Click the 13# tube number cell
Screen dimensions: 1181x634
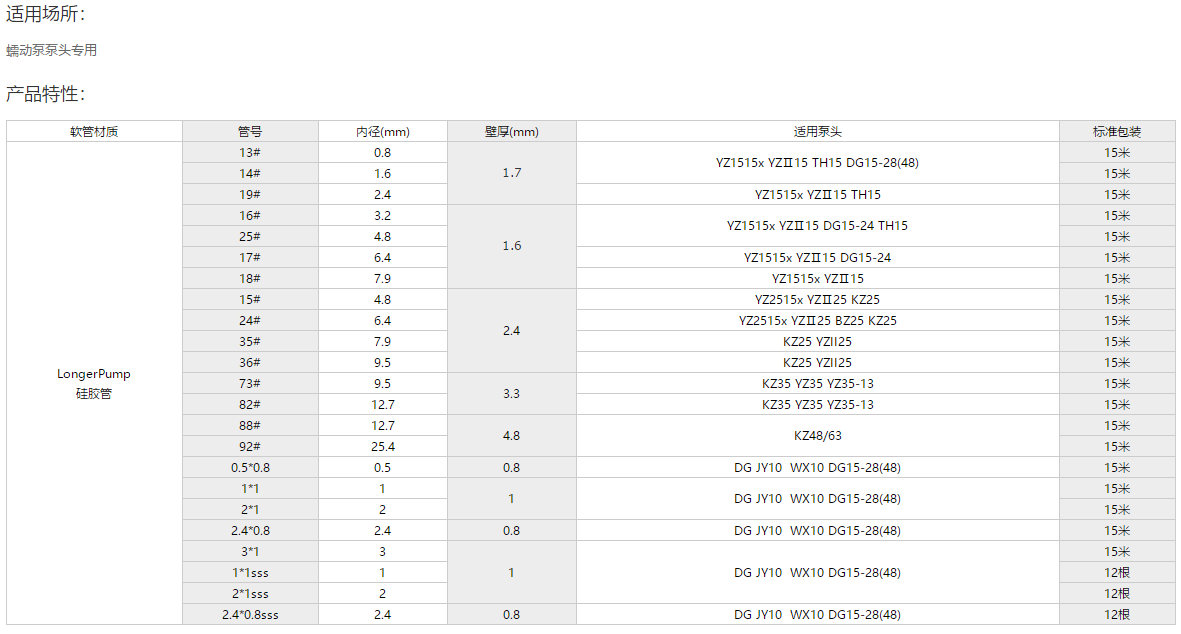[250, 153]
